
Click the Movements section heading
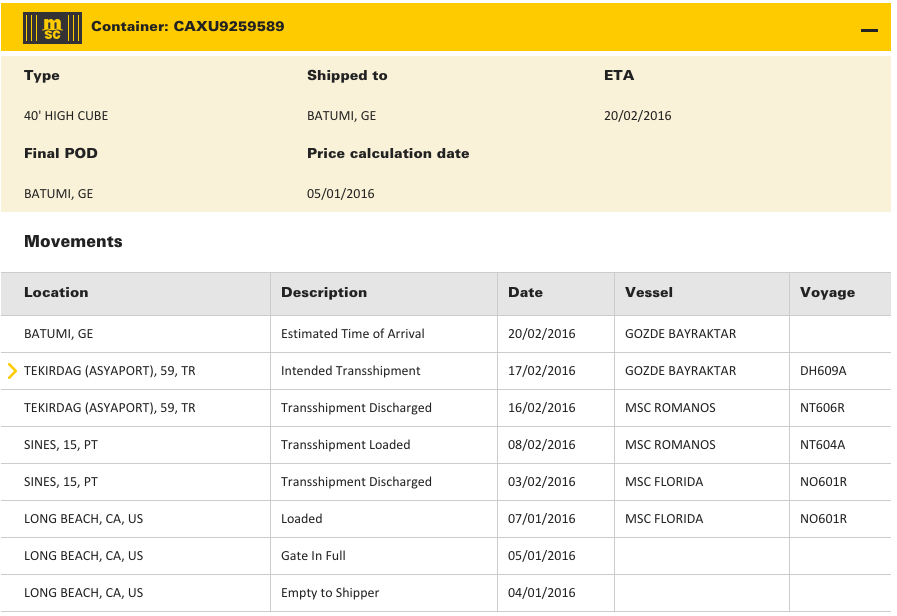coord(73,242)
